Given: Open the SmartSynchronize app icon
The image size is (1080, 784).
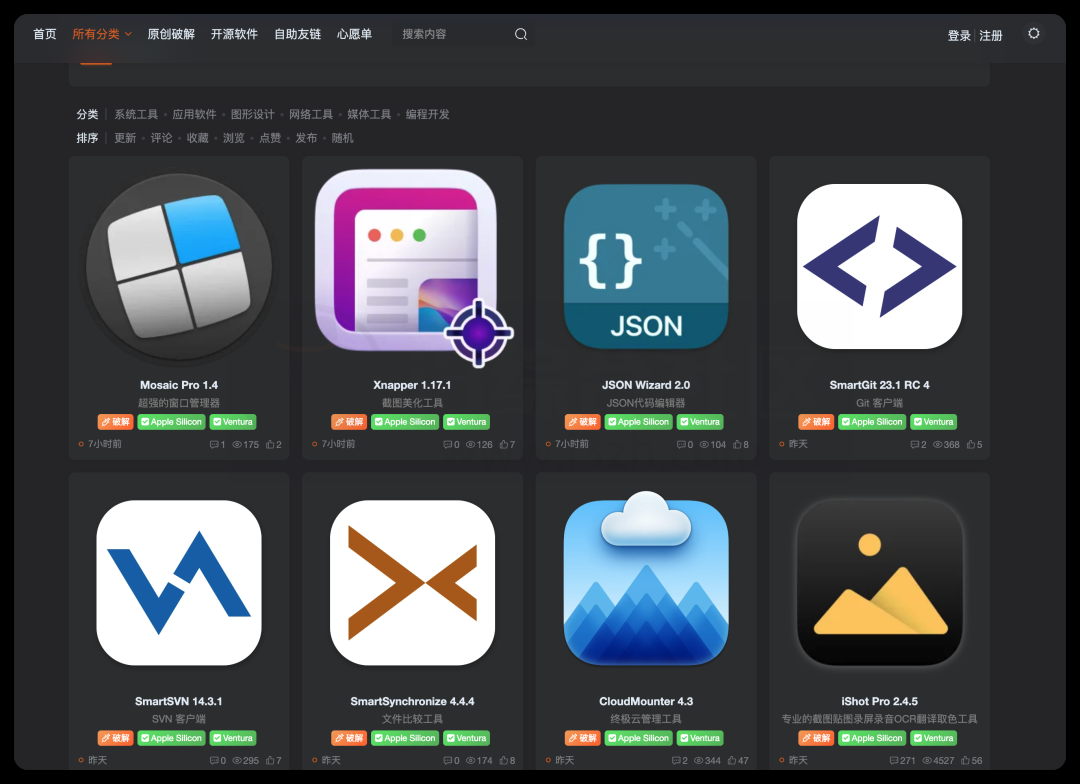Looking at the screenshot, I should (413, 583).
